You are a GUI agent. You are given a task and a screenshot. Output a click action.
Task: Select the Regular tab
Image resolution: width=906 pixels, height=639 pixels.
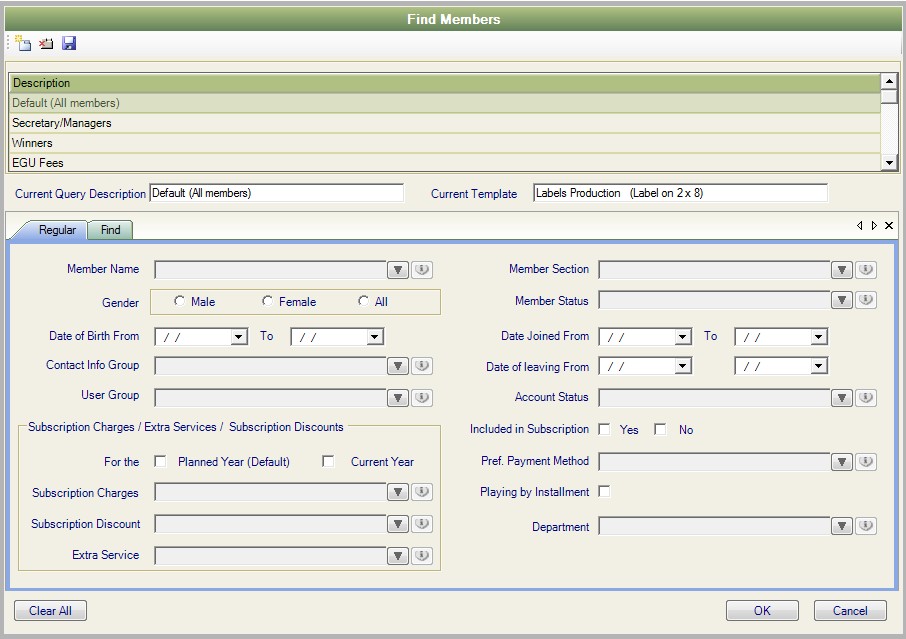(x=57, y=230)
